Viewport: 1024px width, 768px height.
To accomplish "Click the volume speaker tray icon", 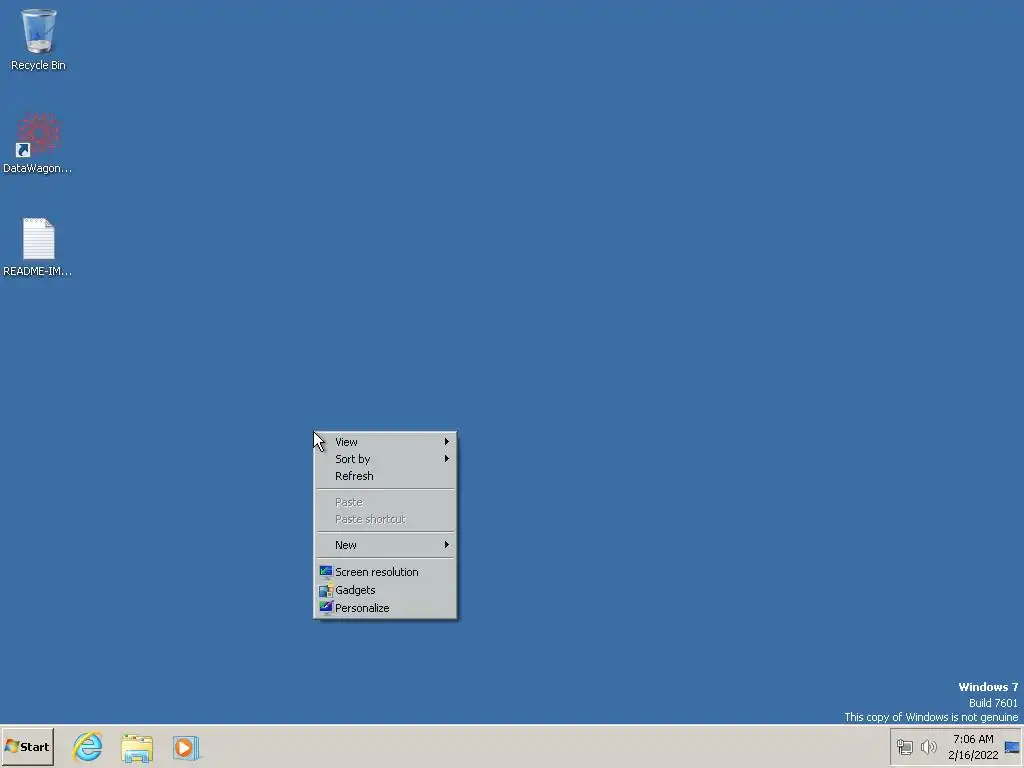I will [928, 747].
